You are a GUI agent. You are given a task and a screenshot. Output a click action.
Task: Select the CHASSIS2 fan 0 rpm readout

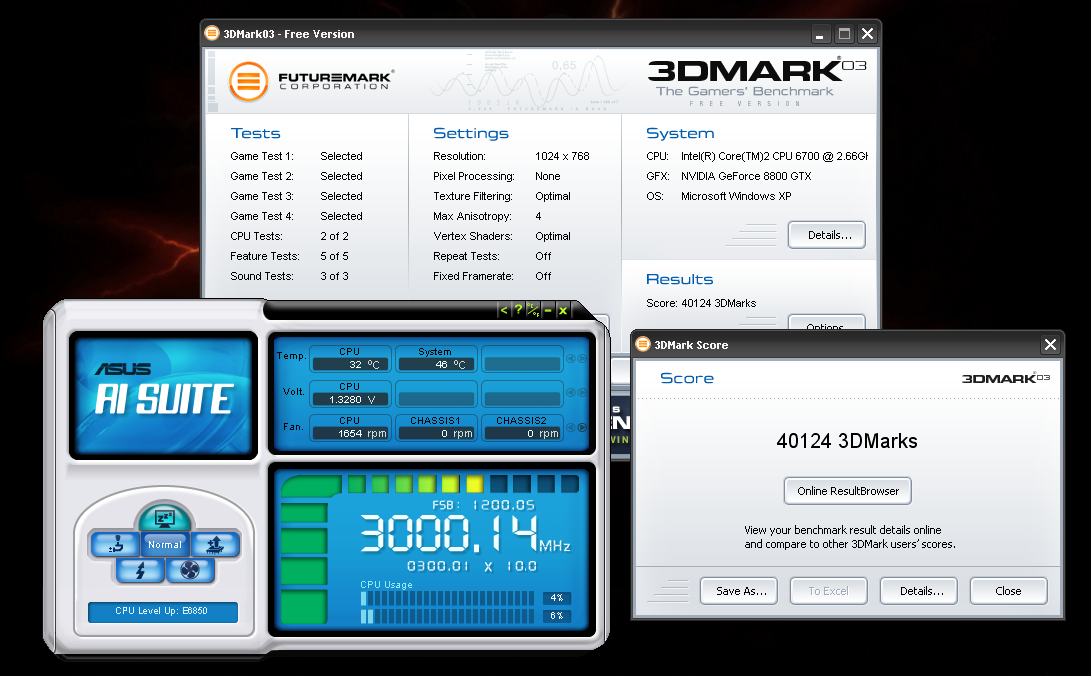(522, 433)
